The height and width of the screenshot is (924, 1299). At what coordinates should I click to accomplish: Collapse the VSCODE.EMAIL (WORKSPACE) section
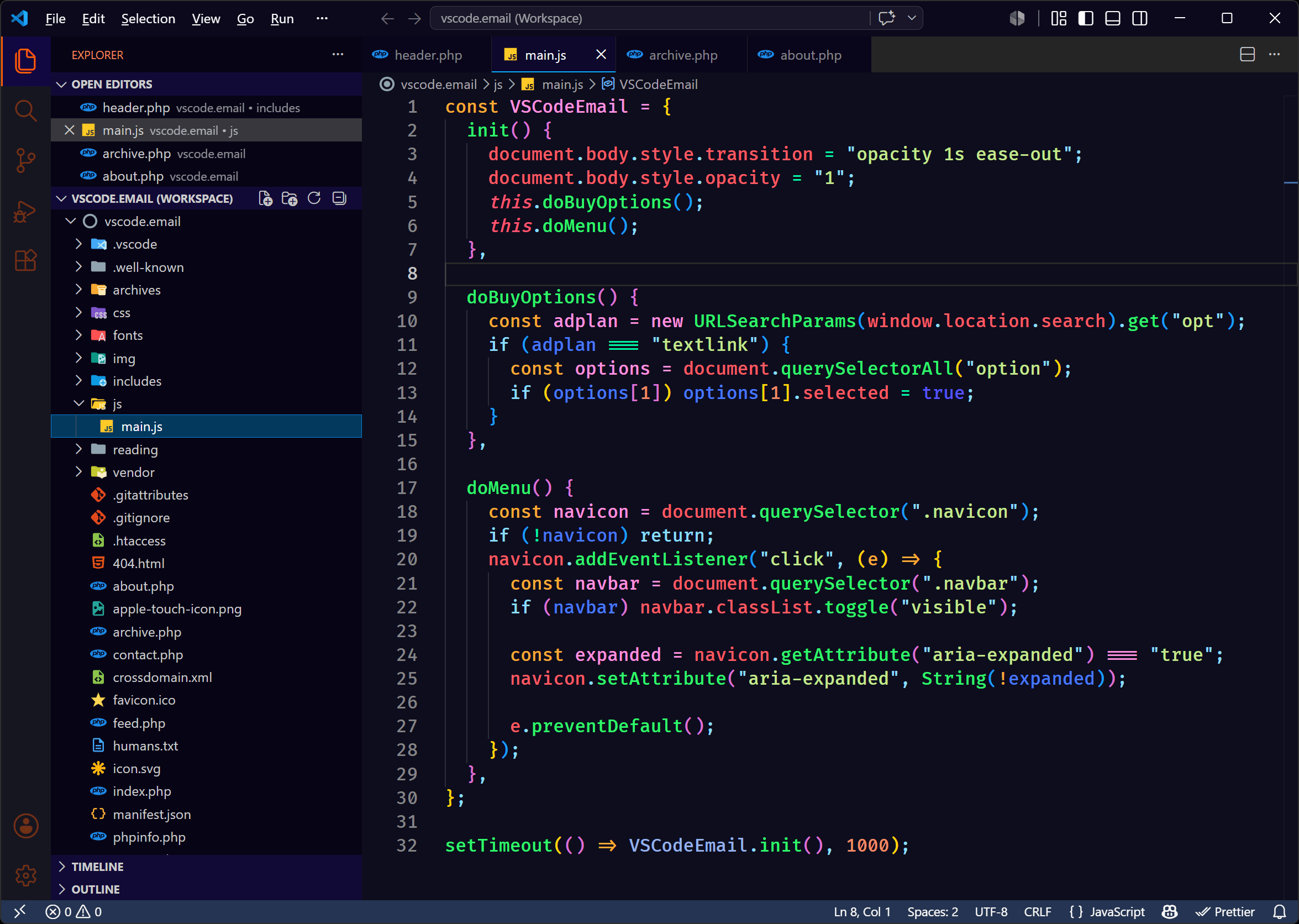click(x=61, y=198)
